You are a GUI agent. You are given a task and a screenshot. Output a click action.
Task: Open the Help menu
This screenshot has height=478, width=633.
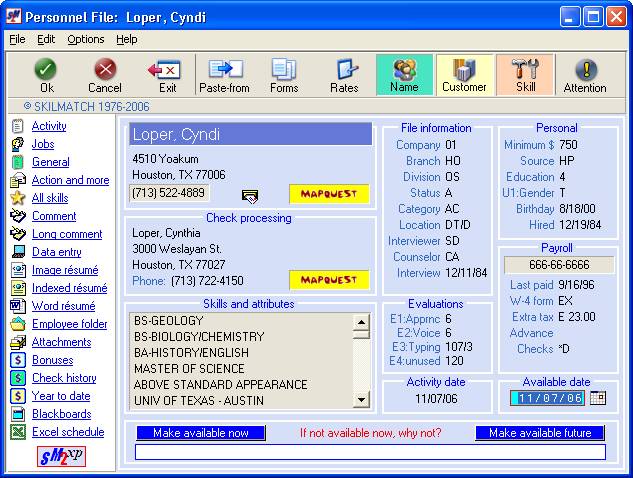point(127,39)
